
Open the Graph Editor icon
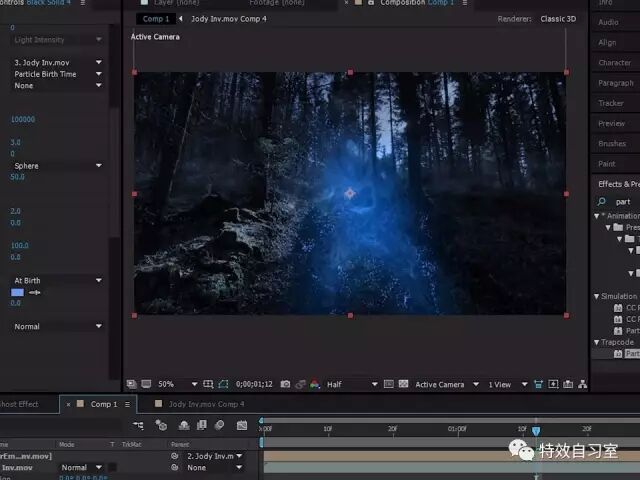[242, 425]
